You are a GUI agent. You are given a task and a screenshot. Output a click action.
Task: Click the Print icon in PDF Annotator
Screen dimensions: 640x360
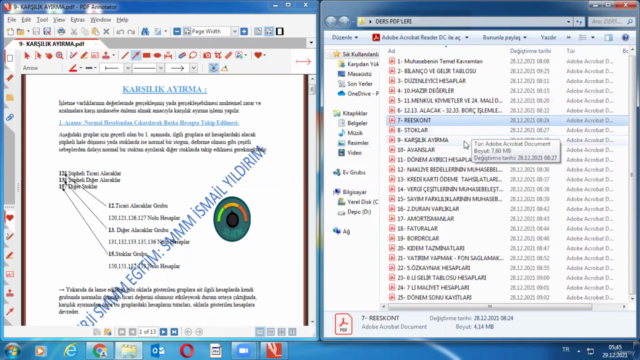click(x=61, y=31)
